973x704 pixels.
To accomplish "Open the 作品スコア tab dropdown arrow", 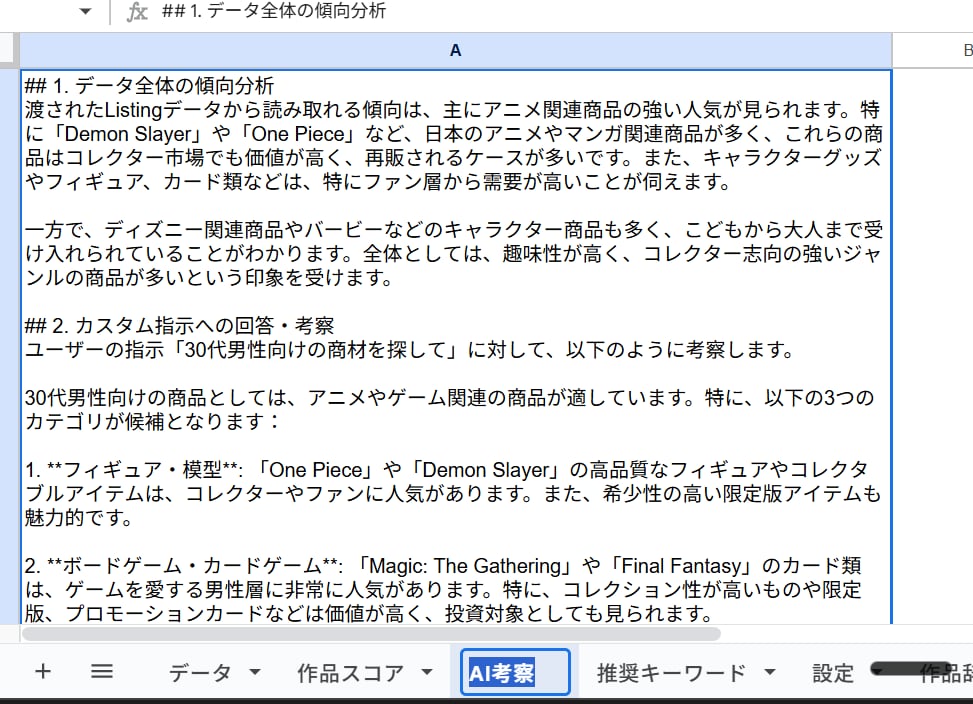I will [427, 672].
